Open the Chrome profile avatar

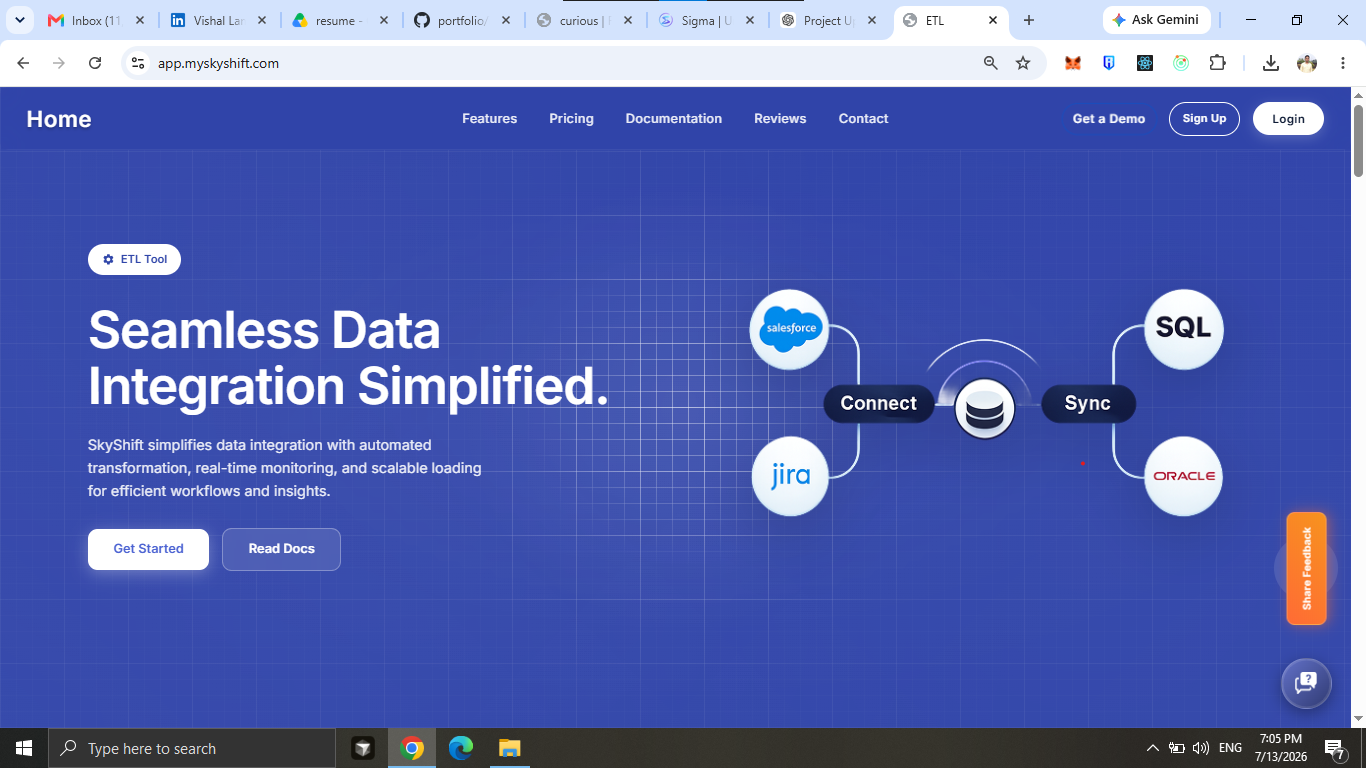click(x=1307, y=63)
